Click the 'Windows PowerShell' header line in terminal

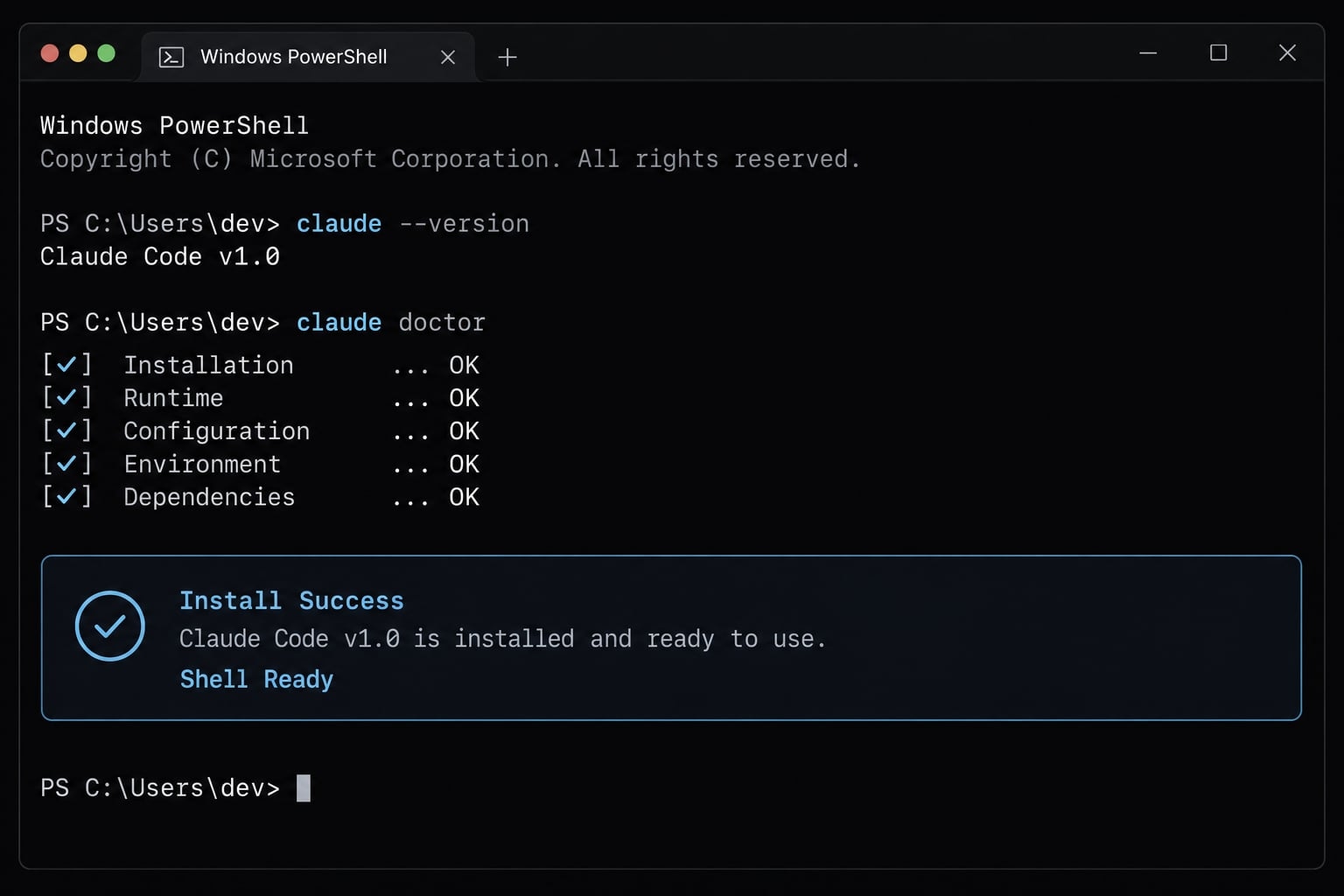[174, 125]
